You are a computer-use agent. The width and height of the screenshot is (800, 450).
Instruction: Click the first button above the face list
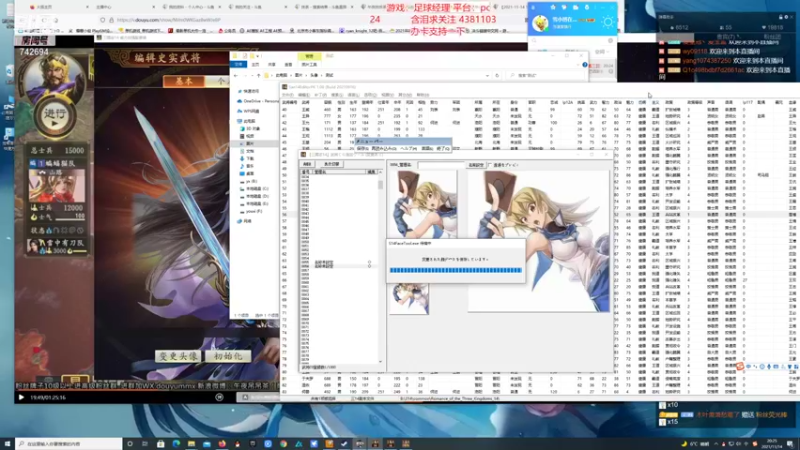click(x=307, y=164)
